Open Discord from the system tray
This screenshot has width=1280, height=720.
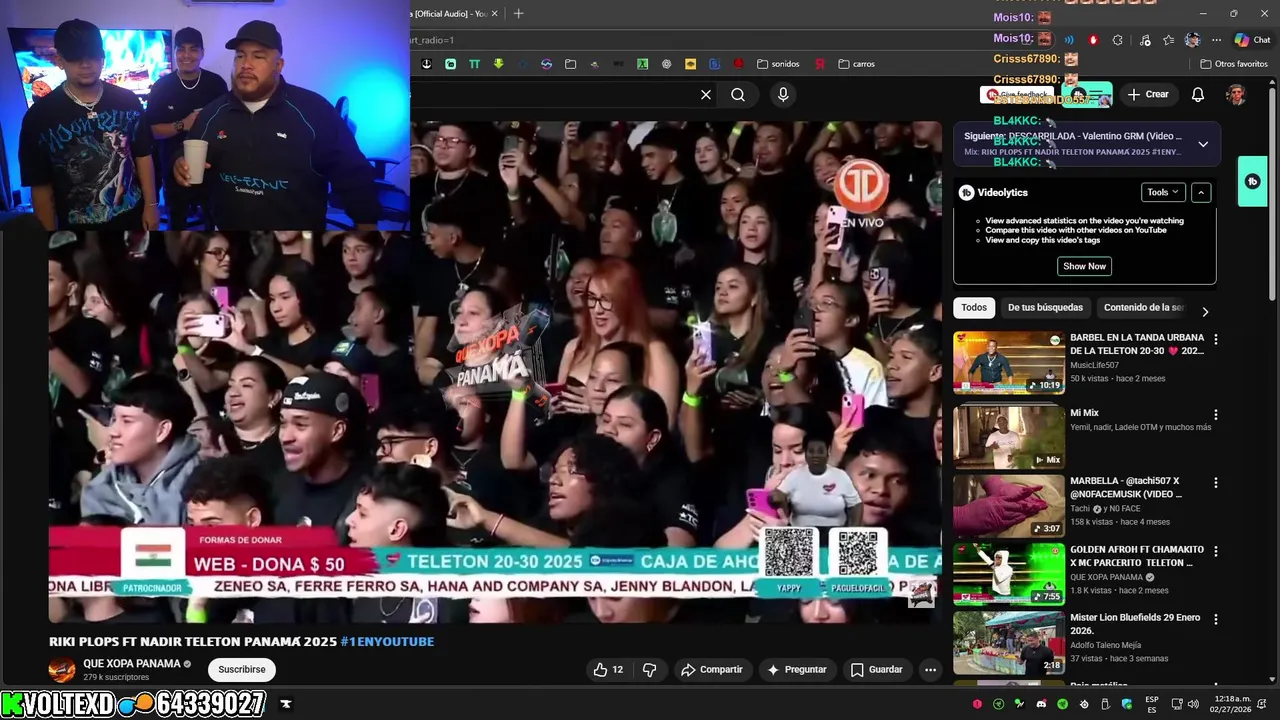(1041, 704)
